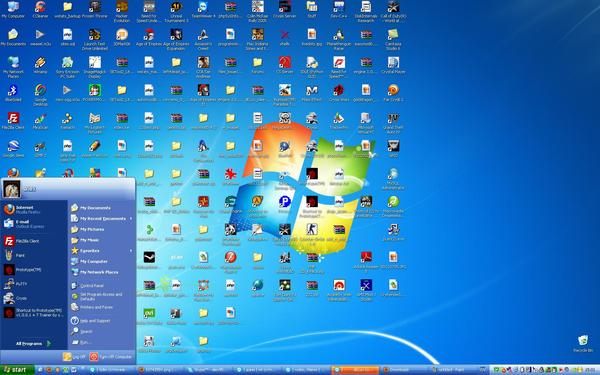Select the TeamViewer 4 desktop icon
Image resolution: width=600 pixels, height=375 pixels.
coord(203,10)
